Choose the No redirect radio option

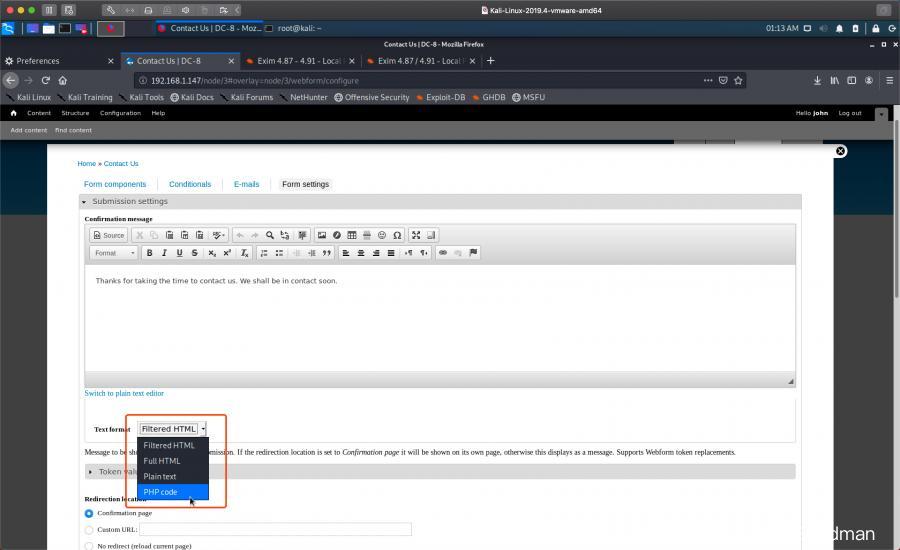coord(89,546)
